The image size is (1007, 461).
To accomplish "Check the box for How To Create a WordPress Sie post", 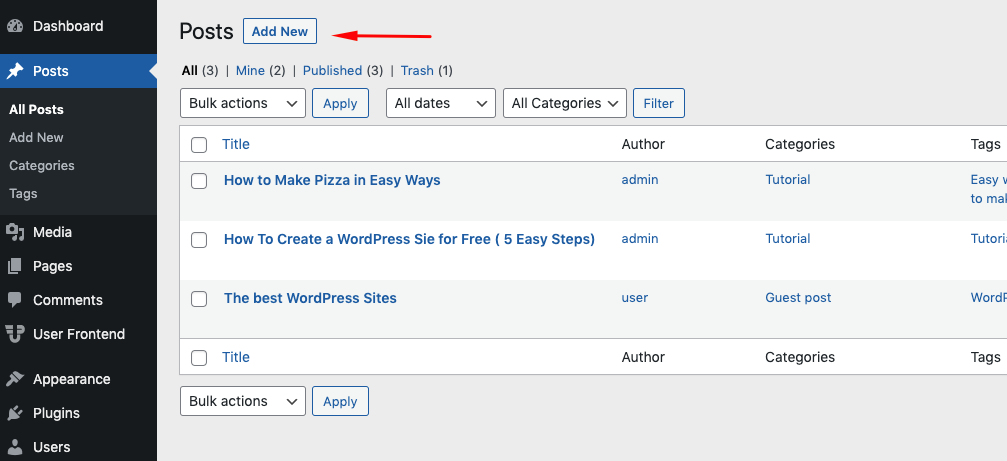I will click(199, 240).
